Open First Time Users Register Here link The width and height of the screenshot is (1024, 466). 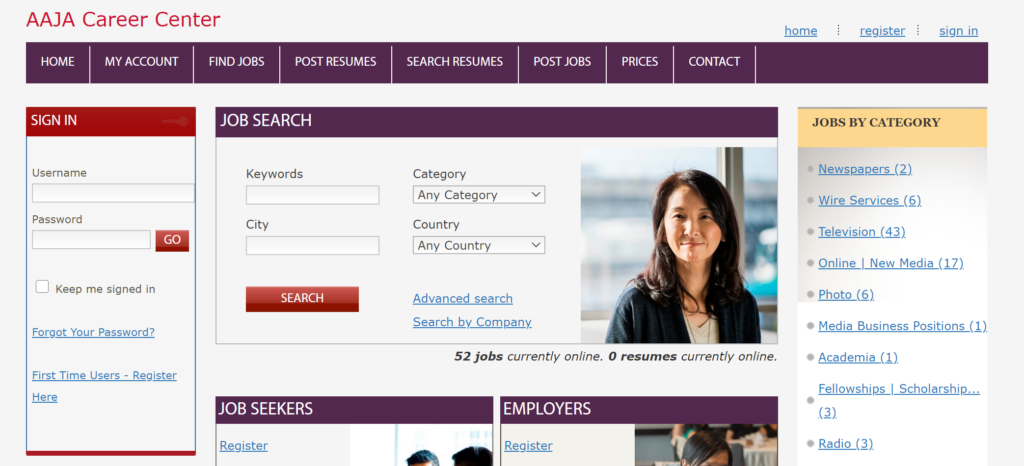(x=104, y=386)
